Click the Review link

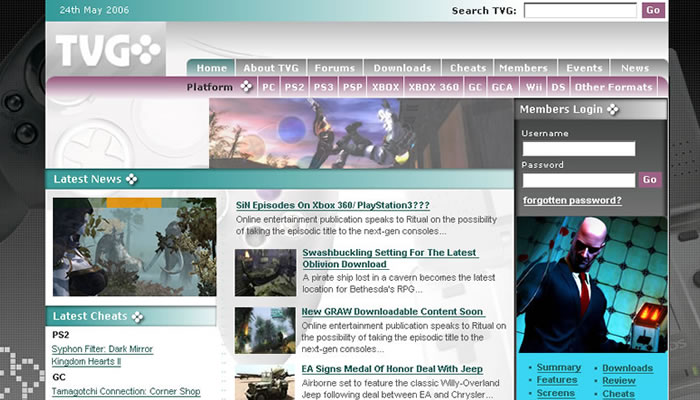619,381
